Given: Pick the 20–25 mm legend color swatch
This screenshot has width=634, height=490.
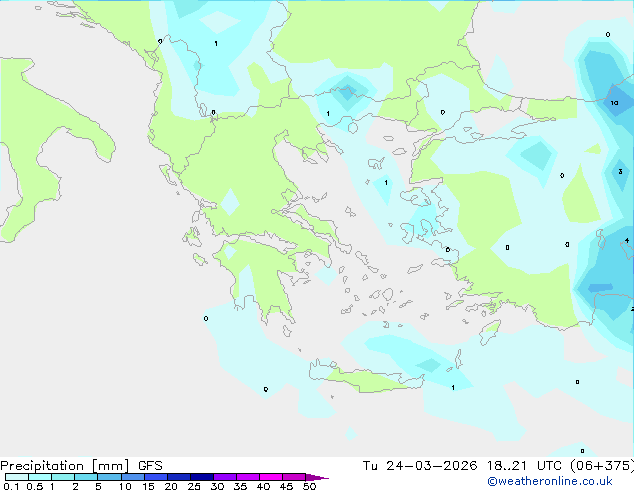Looking at the screenshot, I should [179, 477].
